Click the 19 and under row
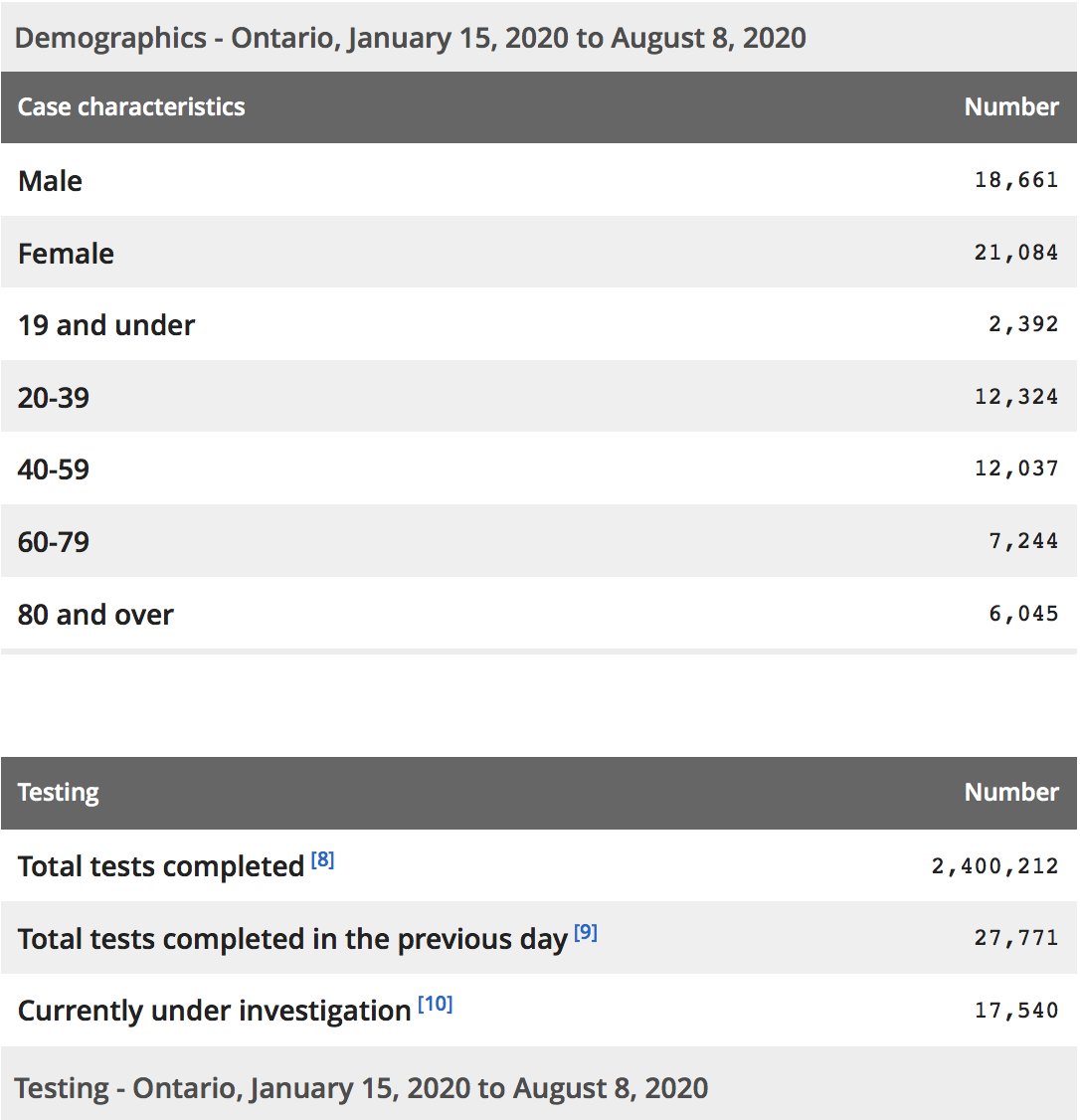 [539, 325]
